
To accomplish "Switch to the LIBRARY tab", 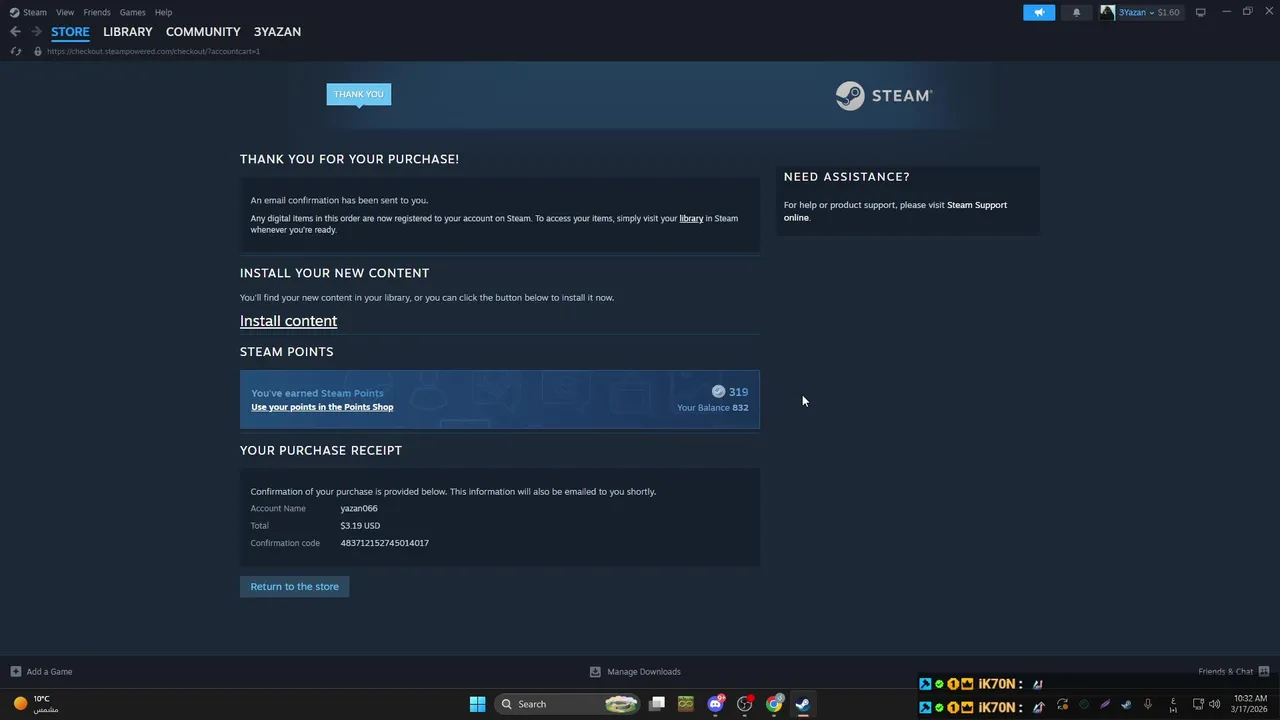I will [128, 32].
